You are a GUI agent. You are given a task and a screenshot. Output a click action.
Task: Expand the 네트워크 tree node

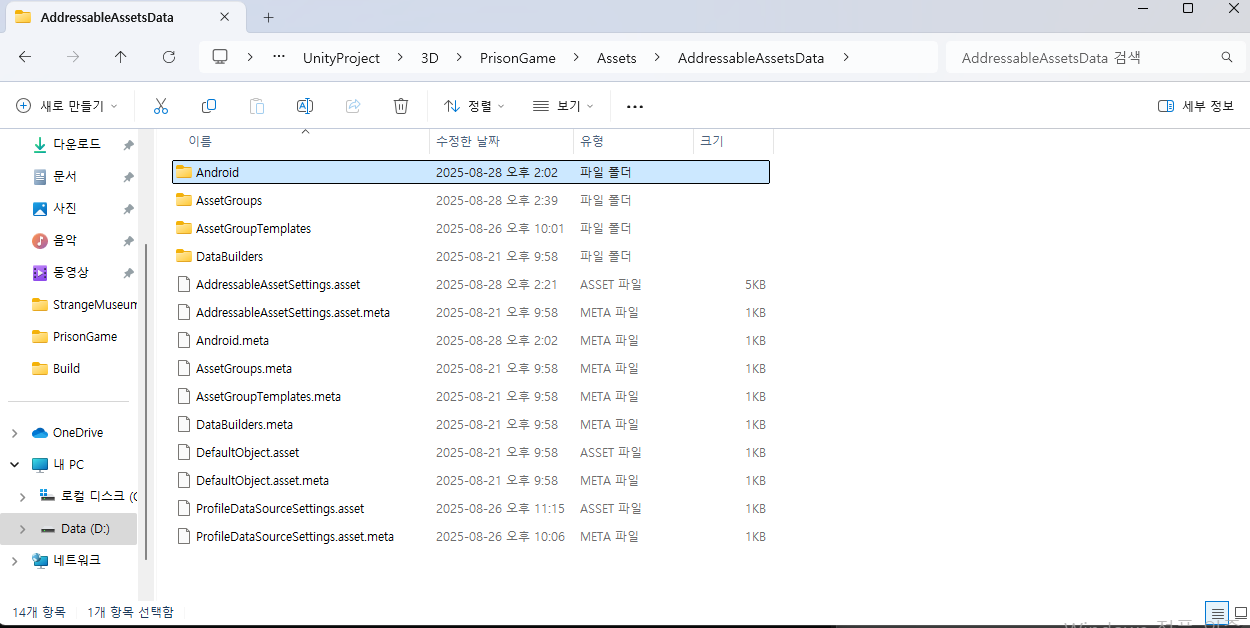click(x=14, y=561)
